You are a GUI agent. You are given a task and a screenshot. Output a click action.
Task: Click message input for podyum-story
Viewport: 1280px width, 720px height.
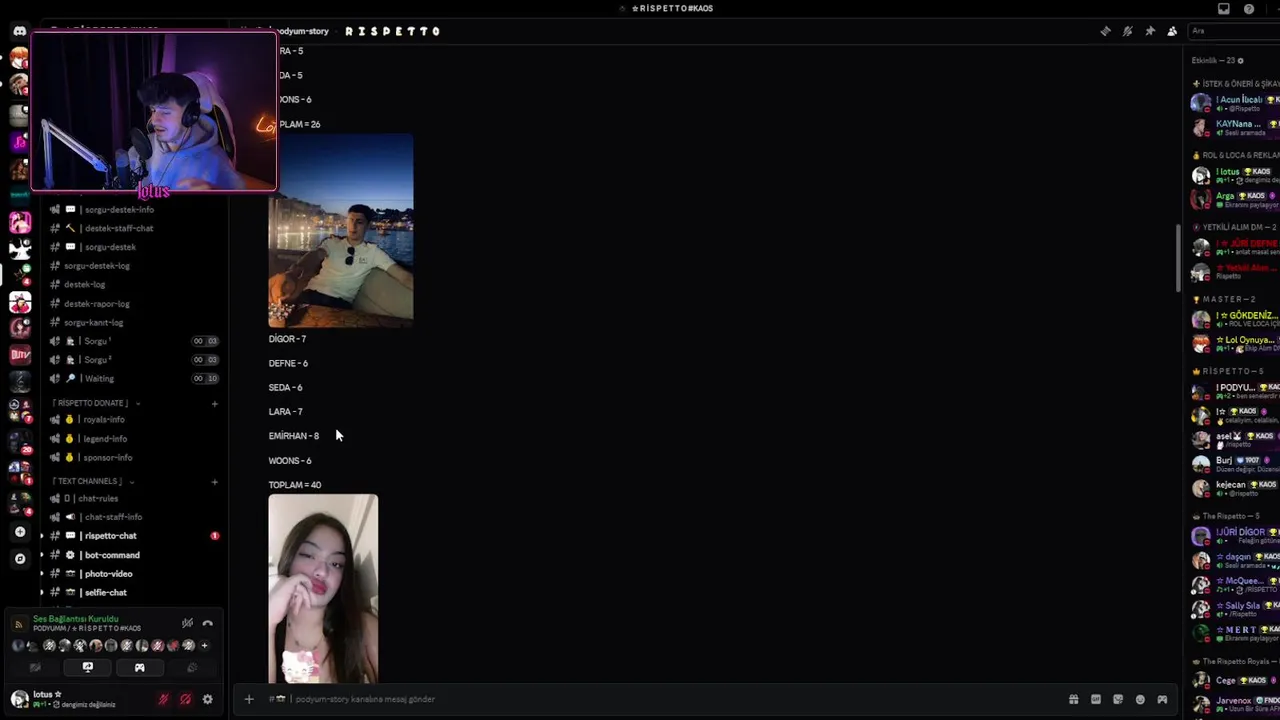coord(660,699)
